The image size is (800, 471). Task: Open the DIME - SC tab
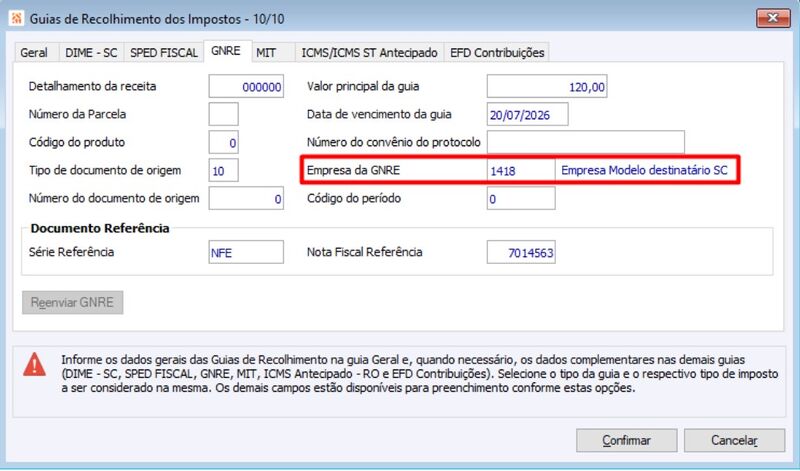click(91, 53)
